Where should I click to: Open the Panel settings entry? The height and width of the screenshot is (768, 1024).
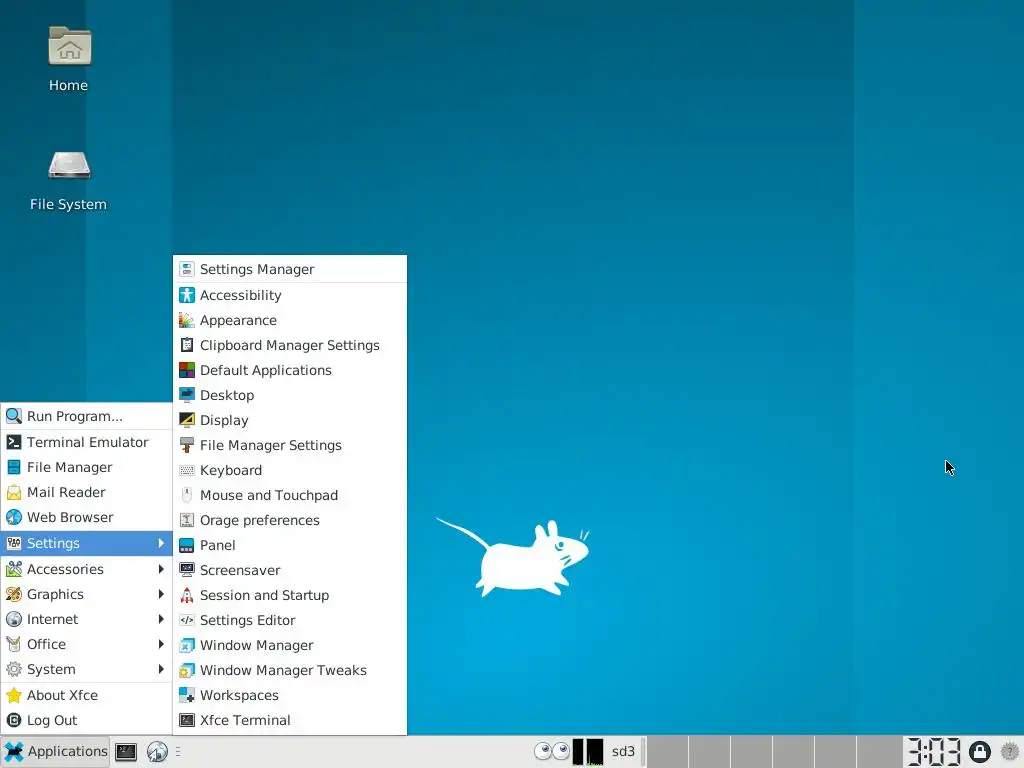pyautogui.click(x=290, y=545)
